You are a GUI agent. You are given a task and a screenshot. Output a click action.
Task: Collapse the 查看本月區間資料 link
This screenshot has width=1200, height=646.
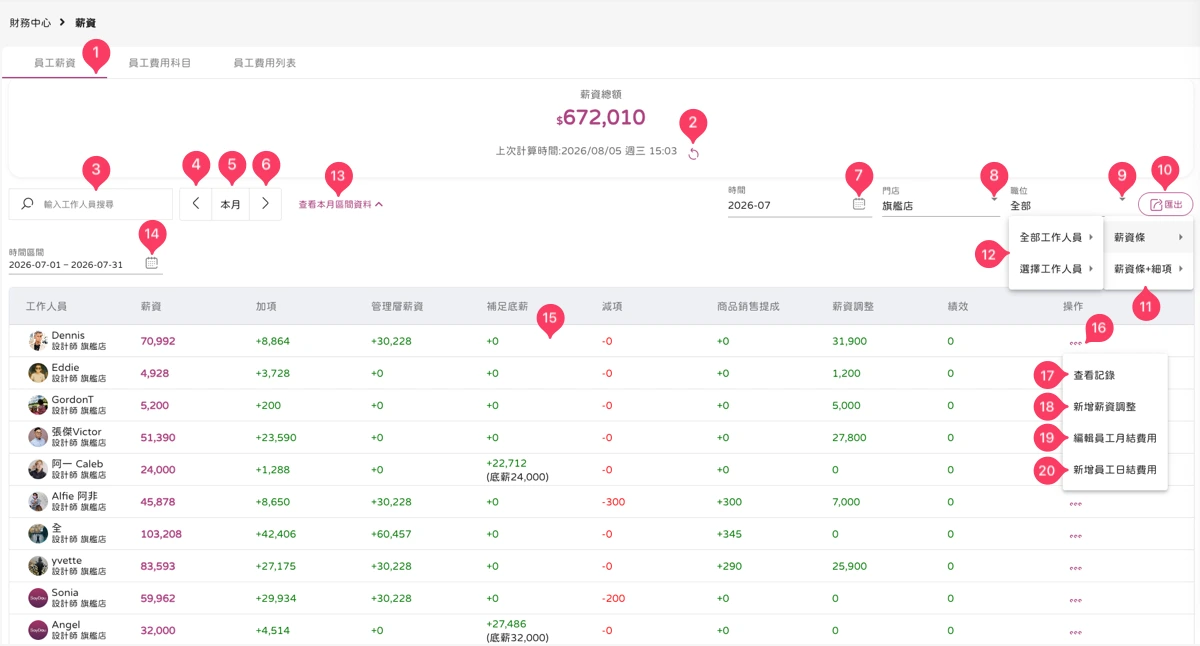click(x=341, y=204)
